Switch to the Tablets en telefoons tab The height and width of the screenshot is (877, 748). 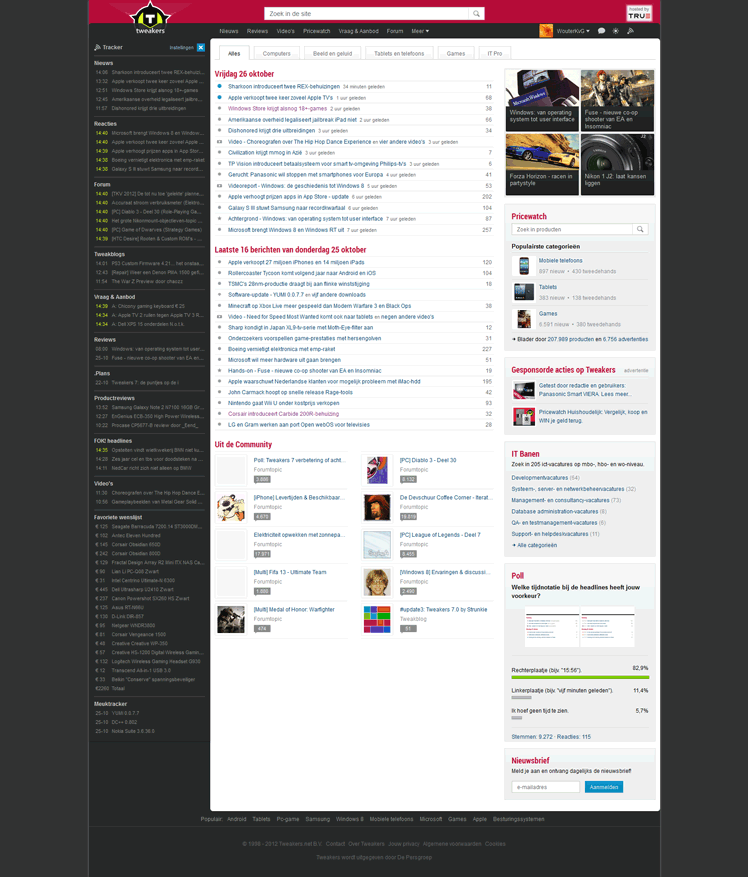point(399,54)
